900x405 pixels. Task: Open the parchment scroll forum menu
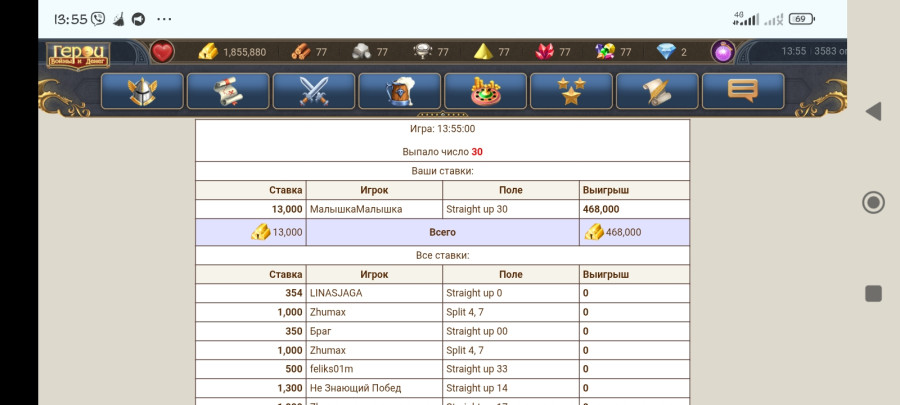pyautogui.click(x=657, y=91)
